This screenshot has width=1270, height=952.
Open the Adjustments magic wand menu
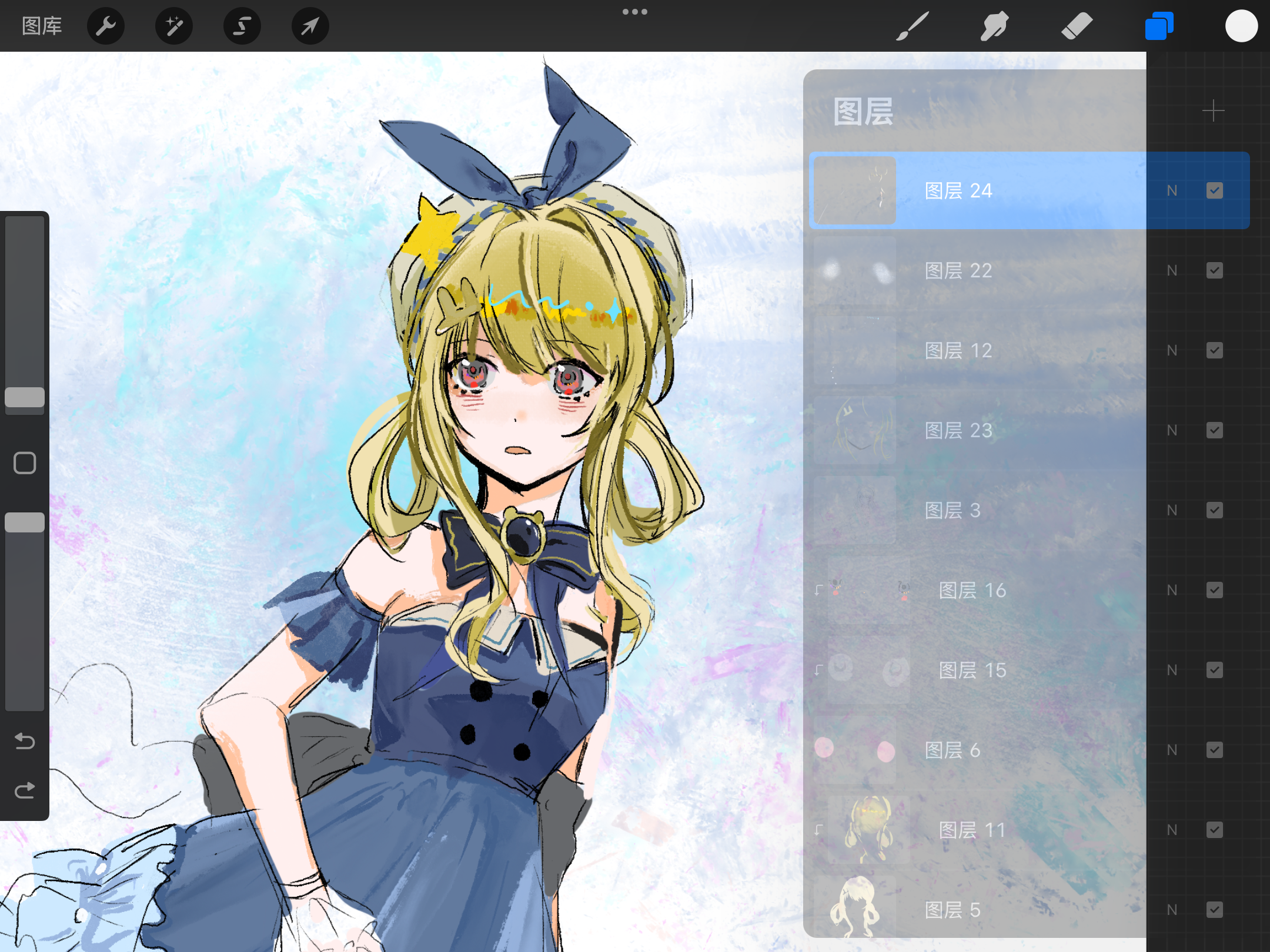[x=174, y=26]
